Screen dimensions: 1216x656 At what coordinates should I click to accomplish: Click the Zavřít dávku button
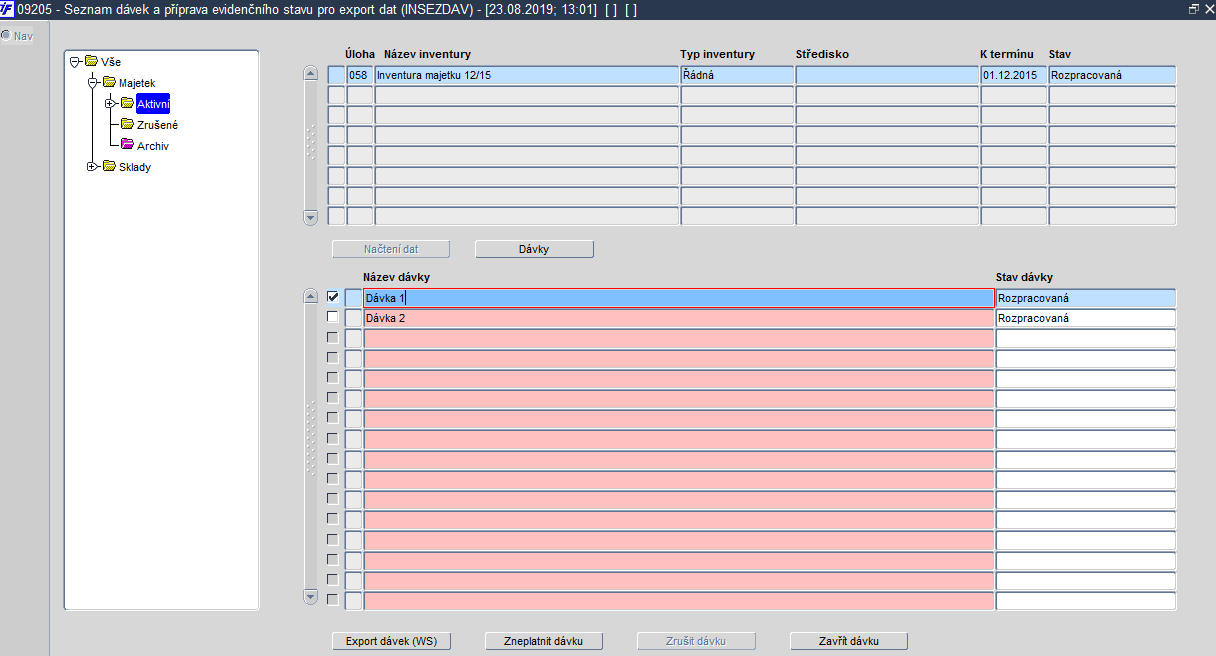click(849, 641)
